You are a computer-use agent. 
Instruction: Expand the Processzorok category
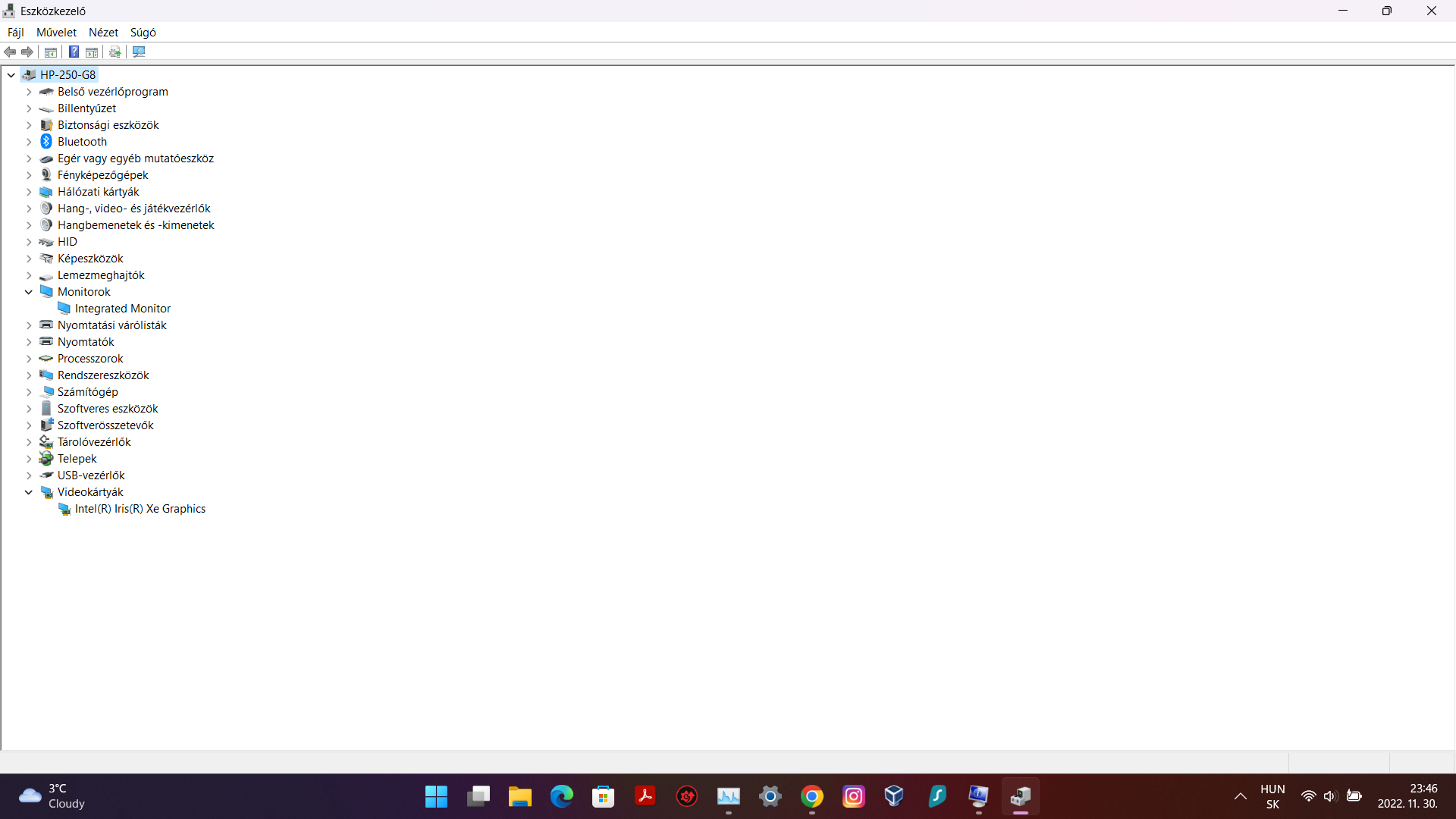(x=29, y=359)
